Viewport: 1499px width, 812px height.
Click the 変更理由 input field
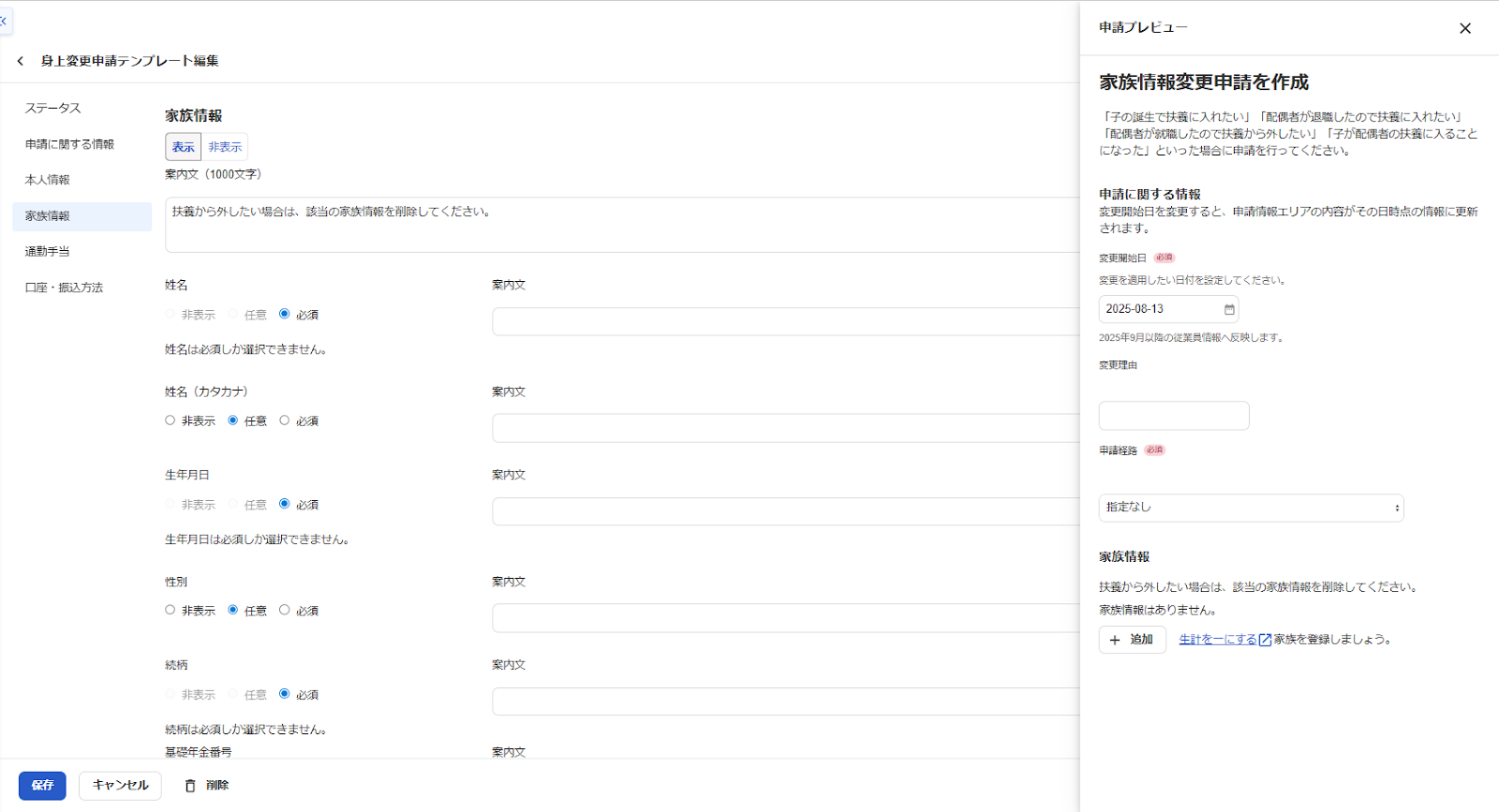pyautogui.click(x=1174, y=416)
